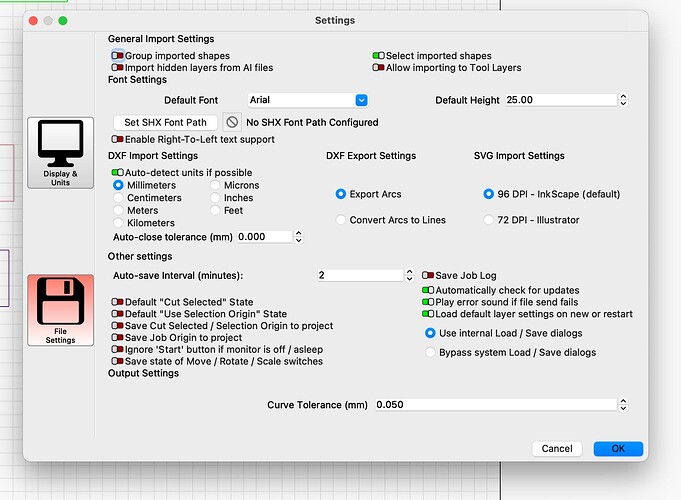681x500 pixels.
Task: Select Meters DXF import unit
Action: tap(118, 210)
